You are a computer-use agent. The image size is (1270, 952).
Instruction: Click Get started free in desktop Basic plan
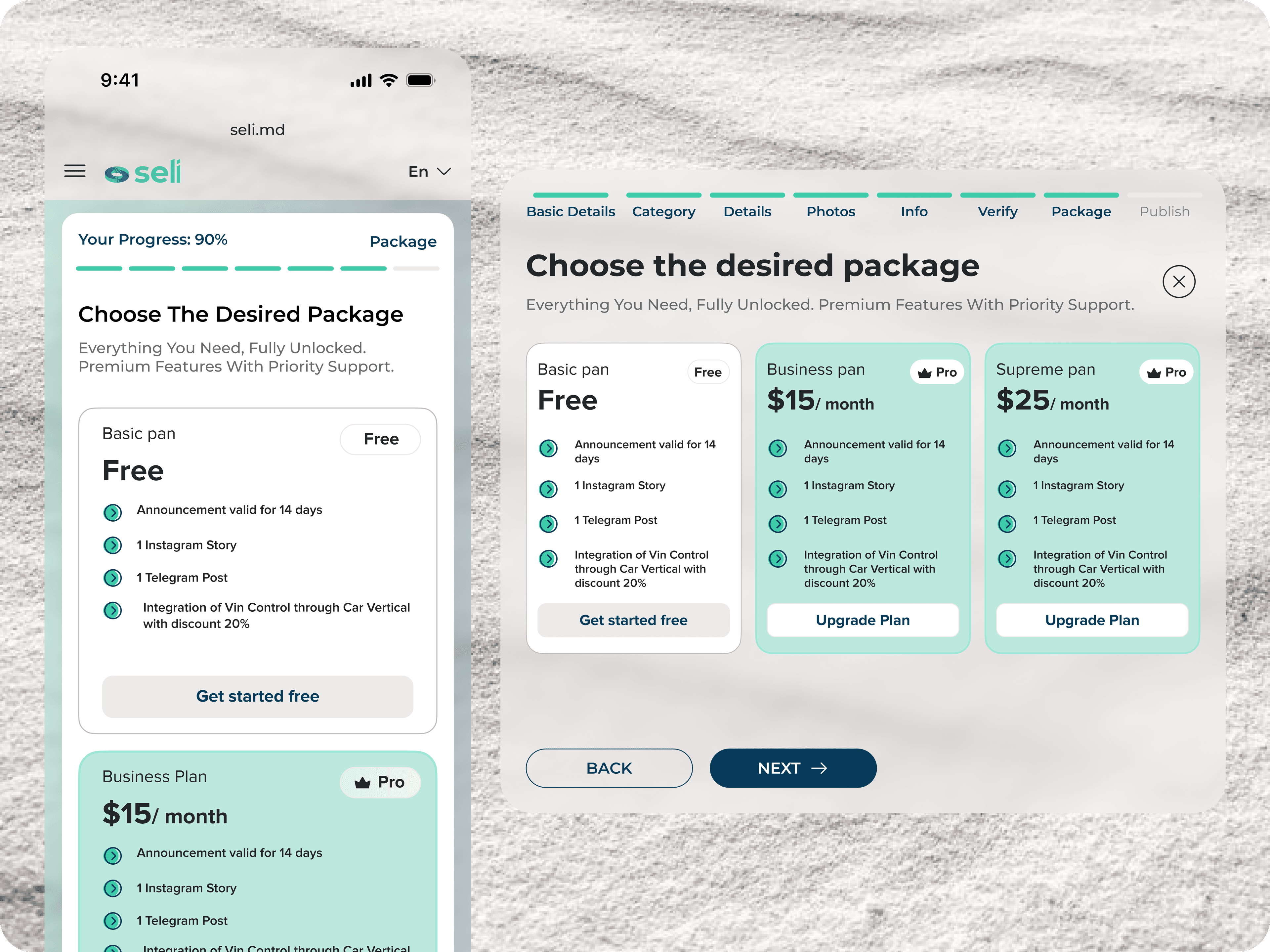pyautogui.click(x=633, y=620)
